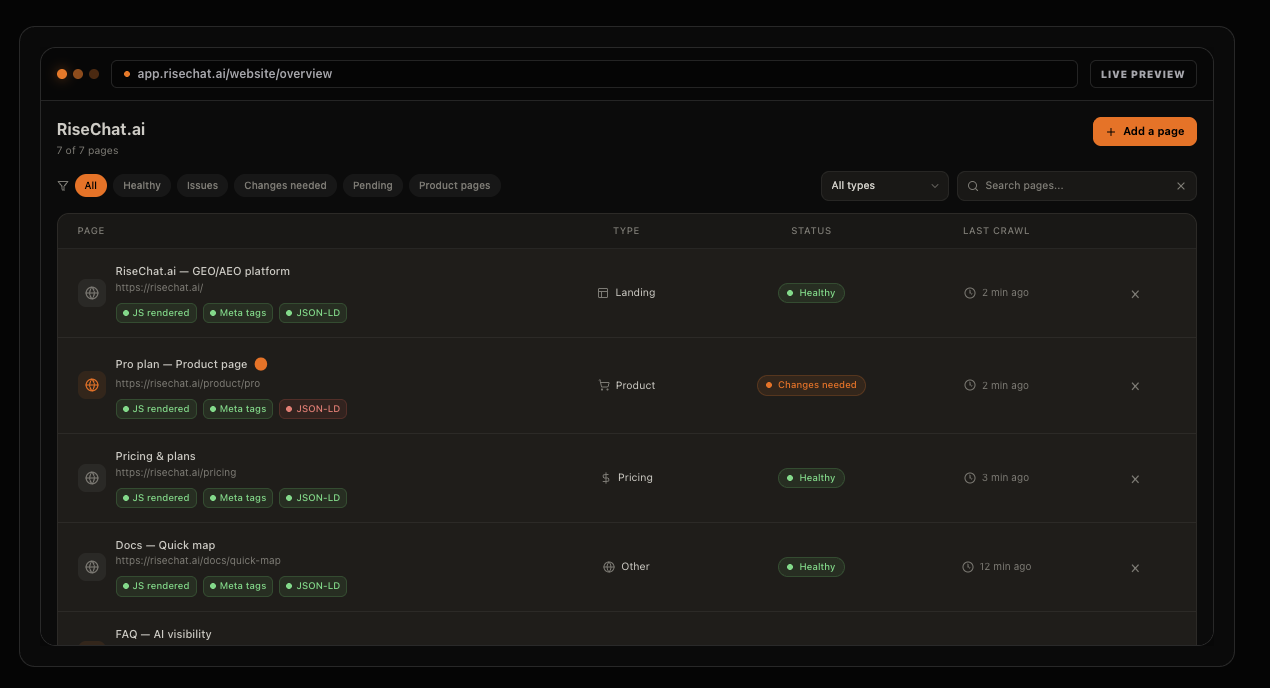The height and width of the screenshot is (688, 1270).
Task: Click the filter funnel icon
Action: 63,186
